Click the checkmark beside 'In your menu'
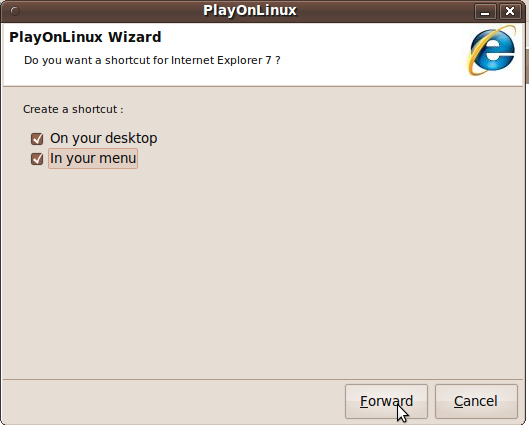The width and height of the screenshot is (529, 425). coord(37,159)
